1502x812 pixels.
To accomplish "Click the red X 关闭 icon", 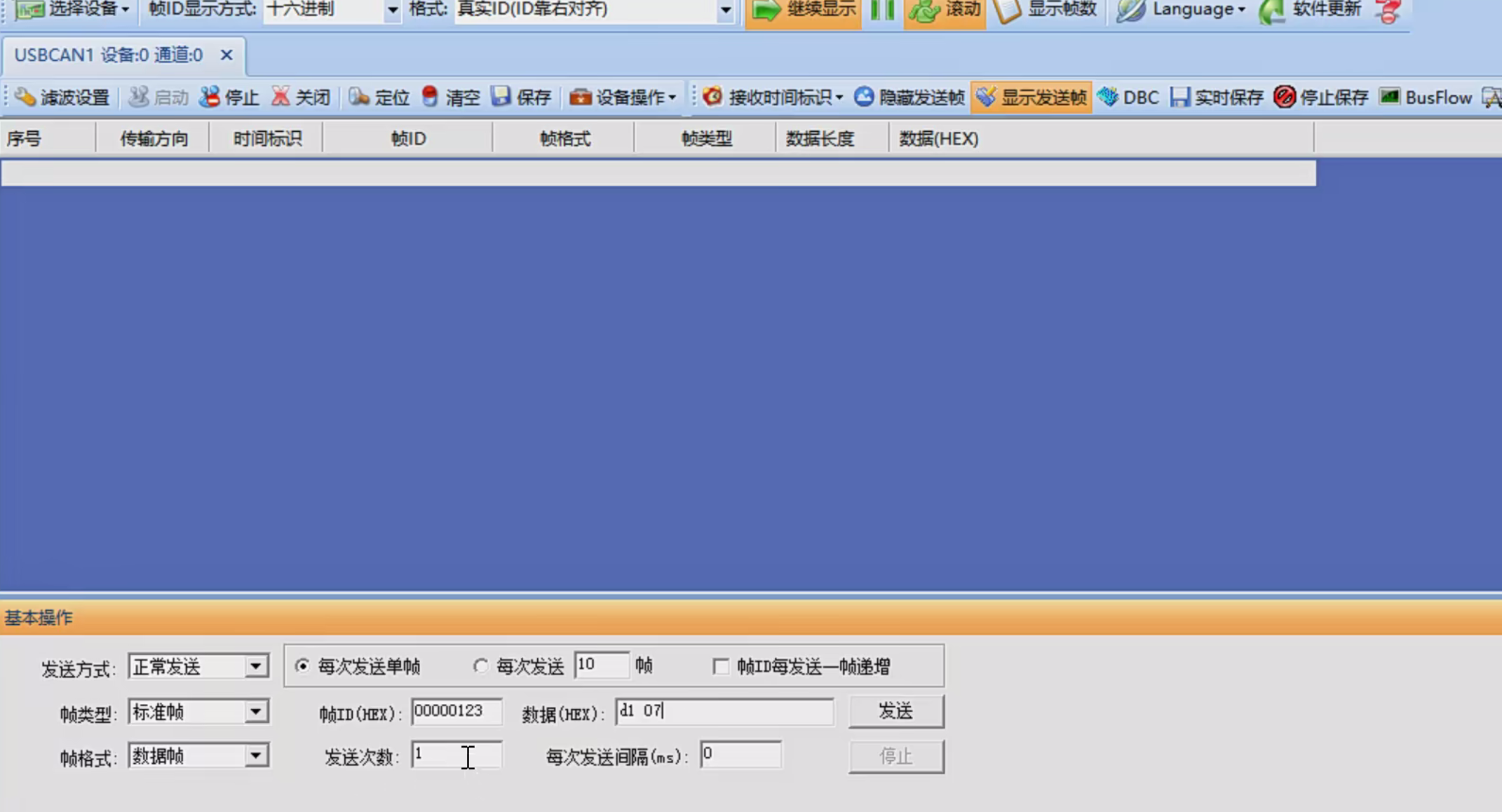I will pyautogui.click(x=280, y=97).
